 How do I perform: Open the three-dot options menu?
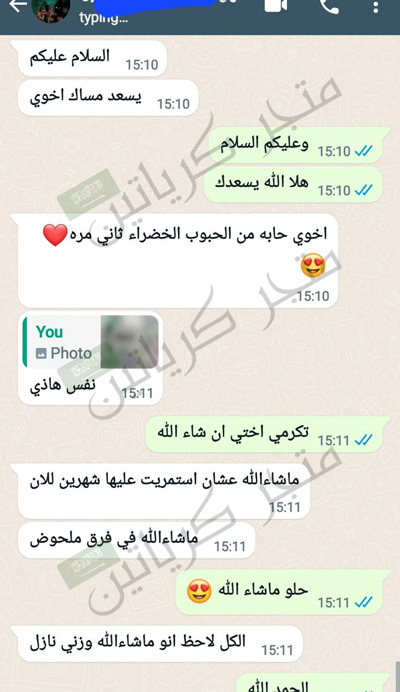point(376,7)
